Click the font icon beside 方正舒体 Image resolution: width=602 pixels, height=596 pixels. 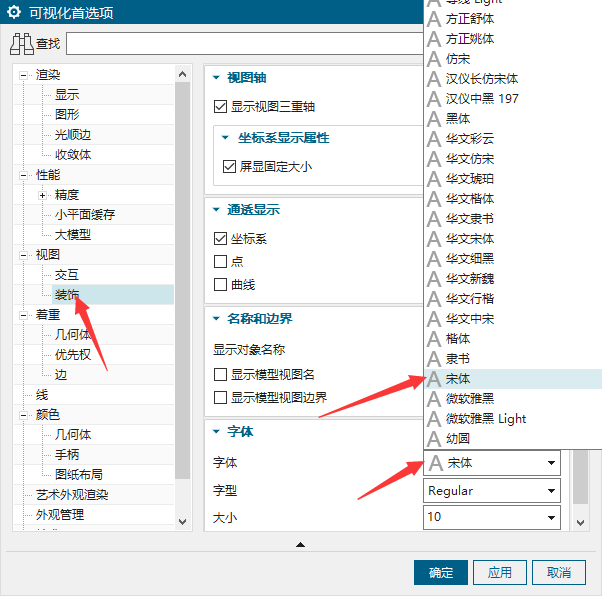[x=434, y=18]
